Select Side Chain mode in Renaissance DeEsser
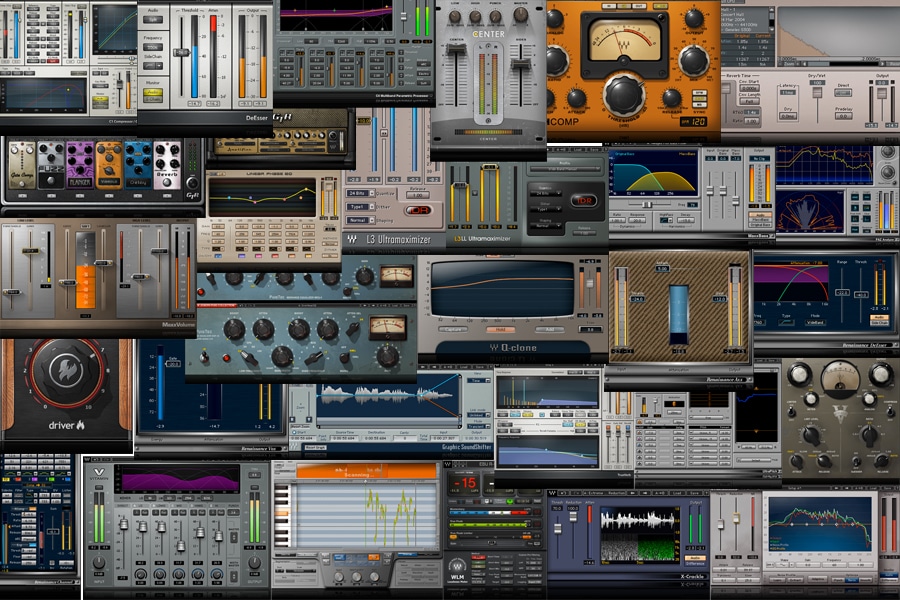Image resolution: width=900 pixels, height=600 pixels. 878,323
